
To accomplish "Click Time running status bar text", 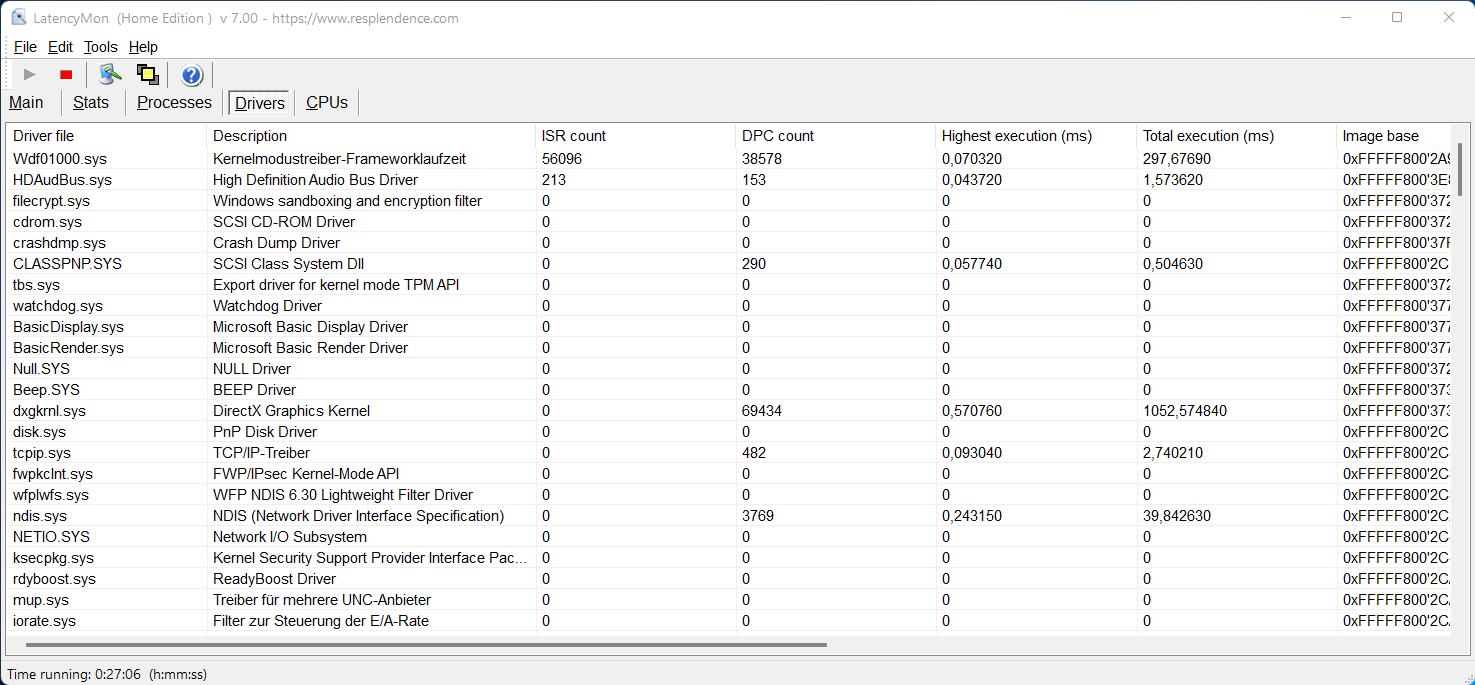I will 107,675.
